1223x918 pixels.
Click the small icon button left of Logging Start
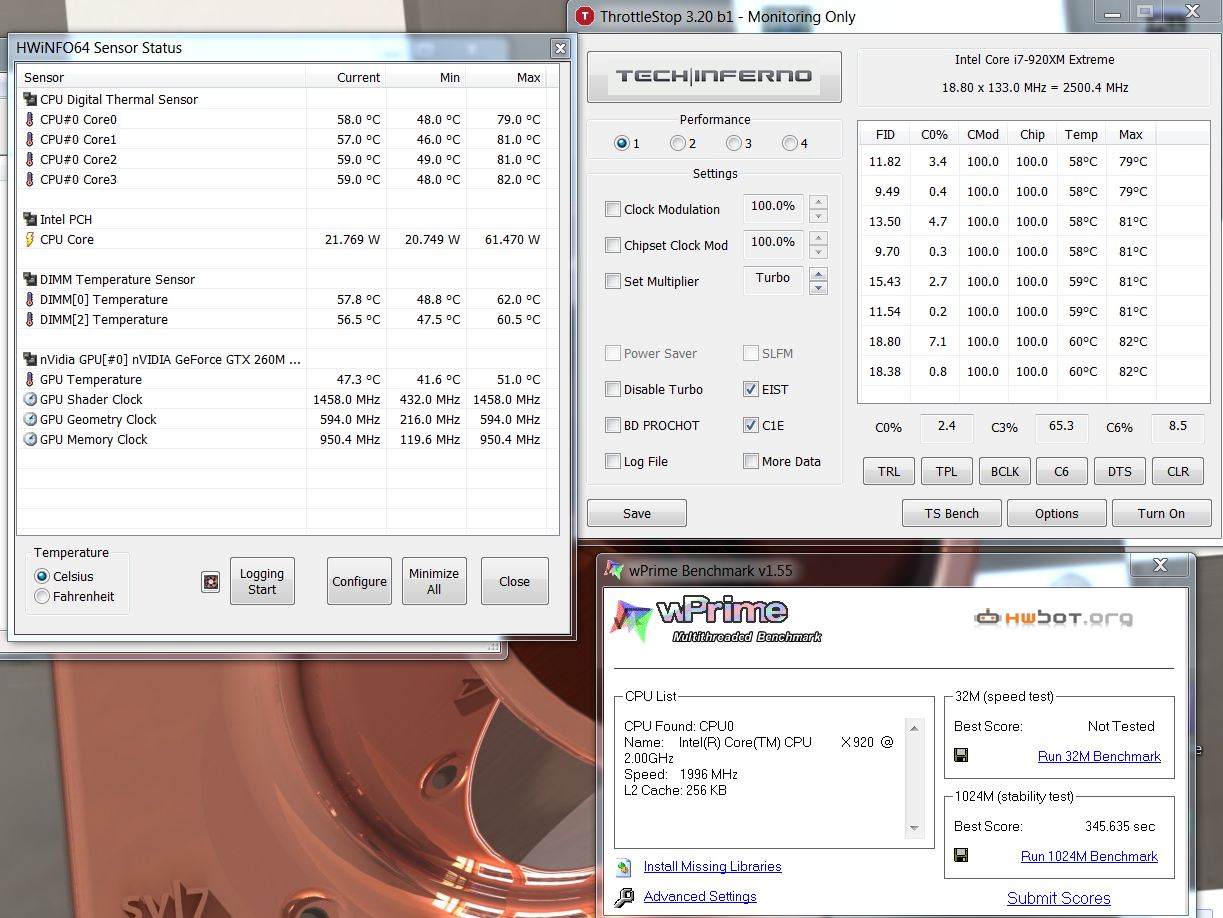point(210,582)
